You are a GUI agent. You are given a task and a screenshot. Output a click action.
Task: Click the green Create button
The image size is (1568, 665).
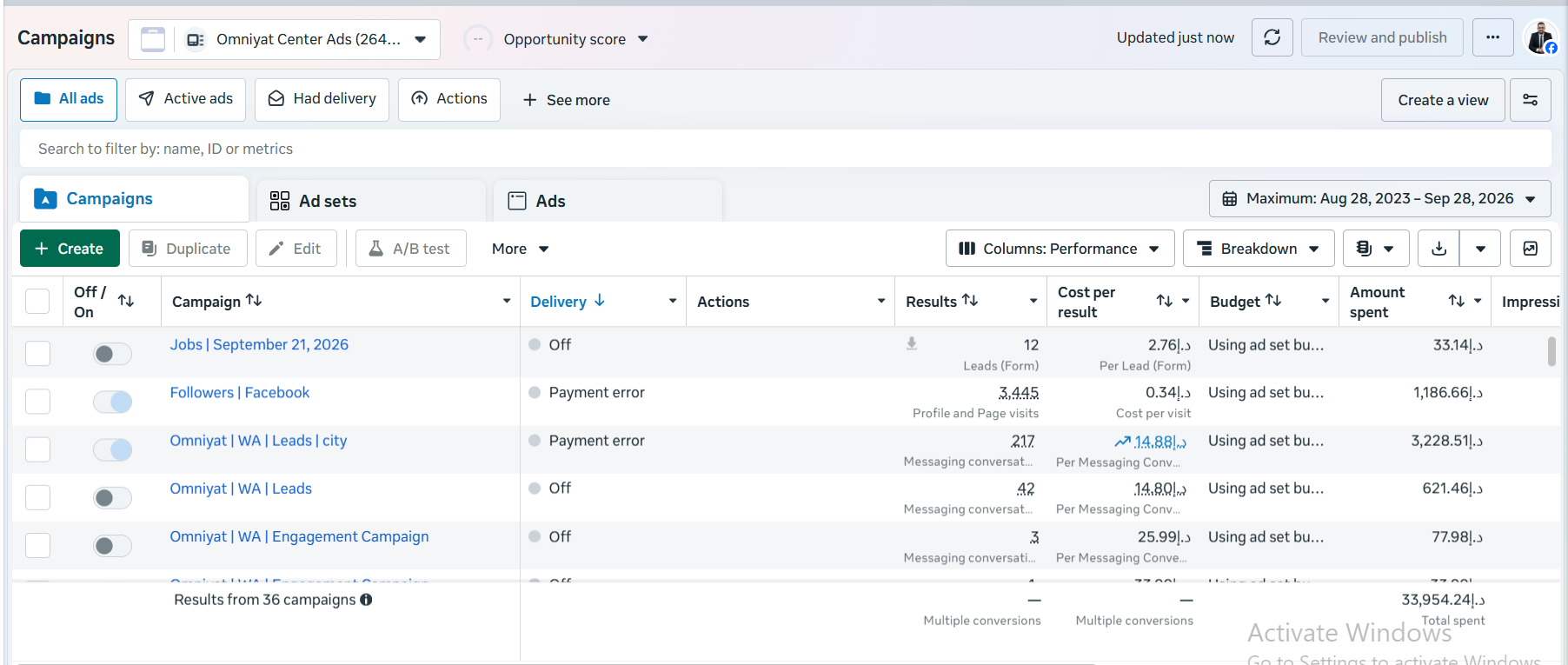tap(69, 249)
